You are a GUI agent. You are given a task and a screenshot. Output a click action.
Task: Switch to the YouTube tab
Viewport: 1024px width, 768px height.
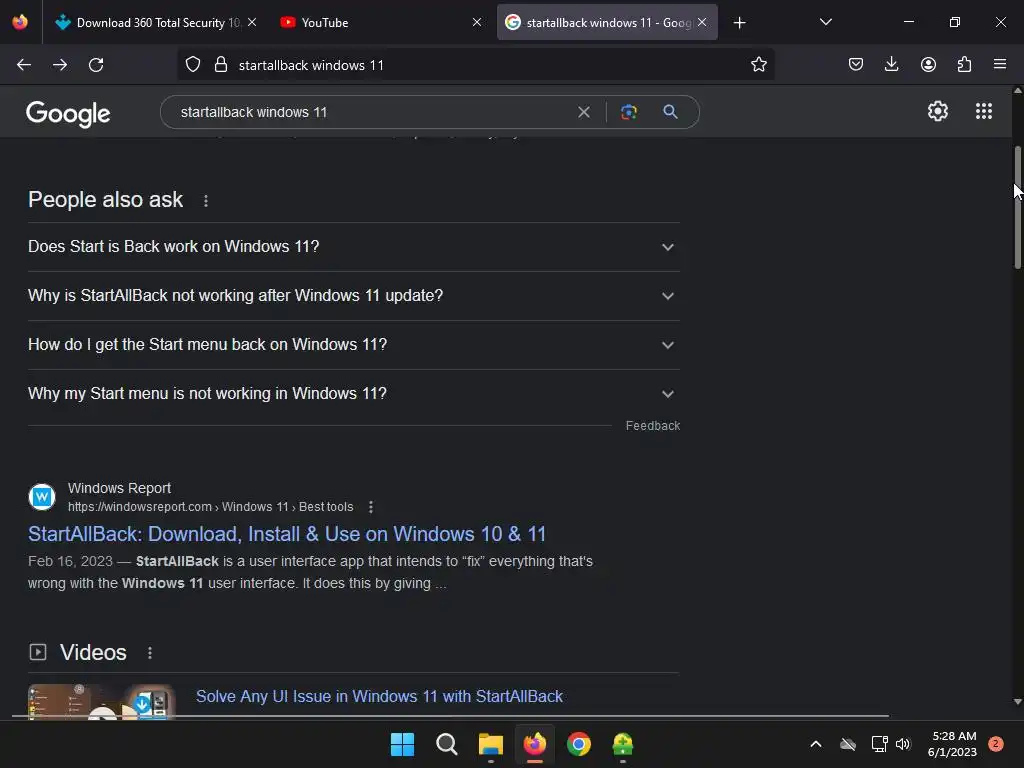tap(379, 23)
